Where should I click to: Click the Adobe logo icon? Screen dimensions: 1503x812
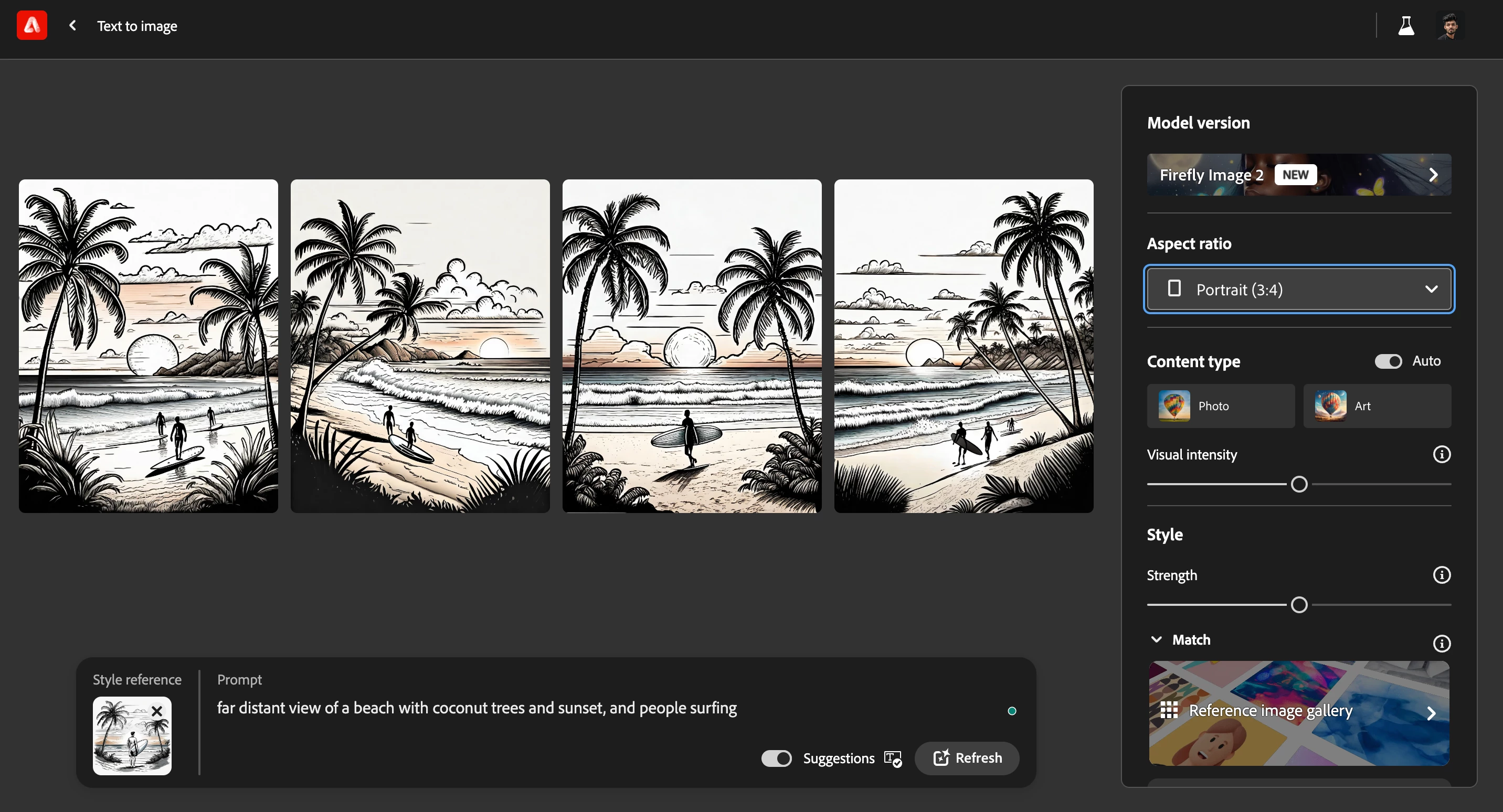tap(31, 26)
